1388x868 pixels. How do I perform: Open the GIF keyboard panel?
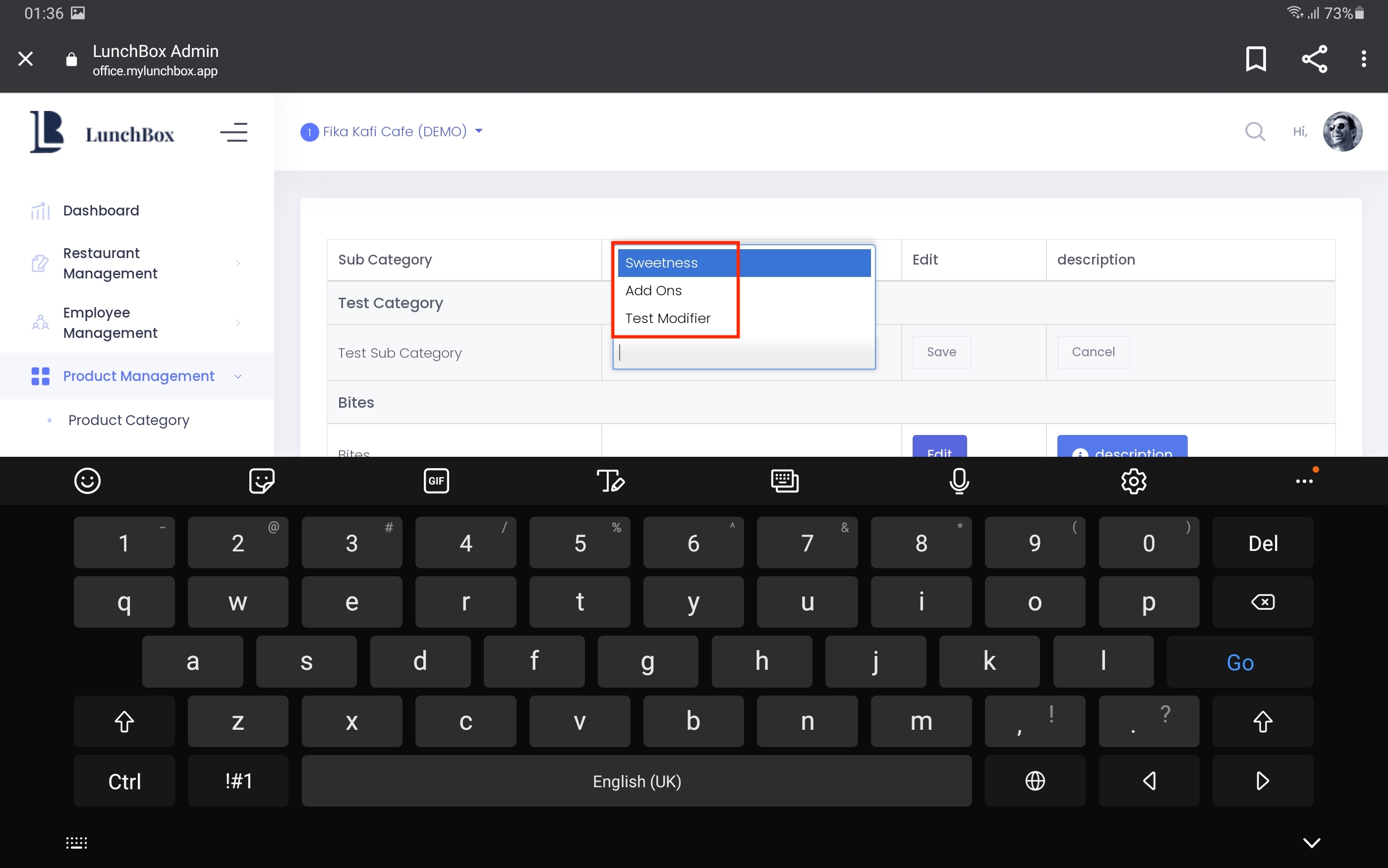(436, 481)
